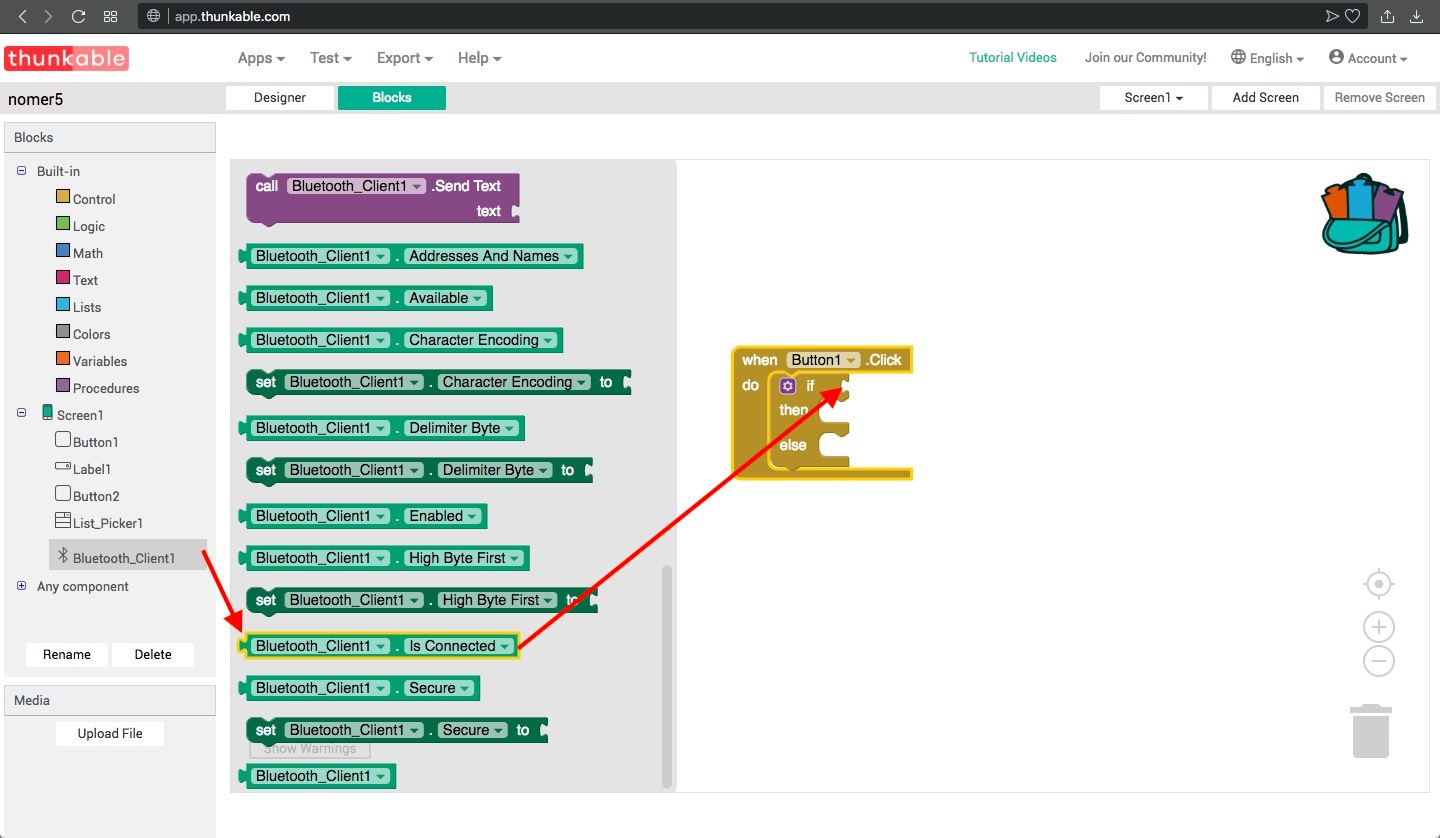
Task: Open the backpack in the workspace
Action: click(x=1364, y=215)
